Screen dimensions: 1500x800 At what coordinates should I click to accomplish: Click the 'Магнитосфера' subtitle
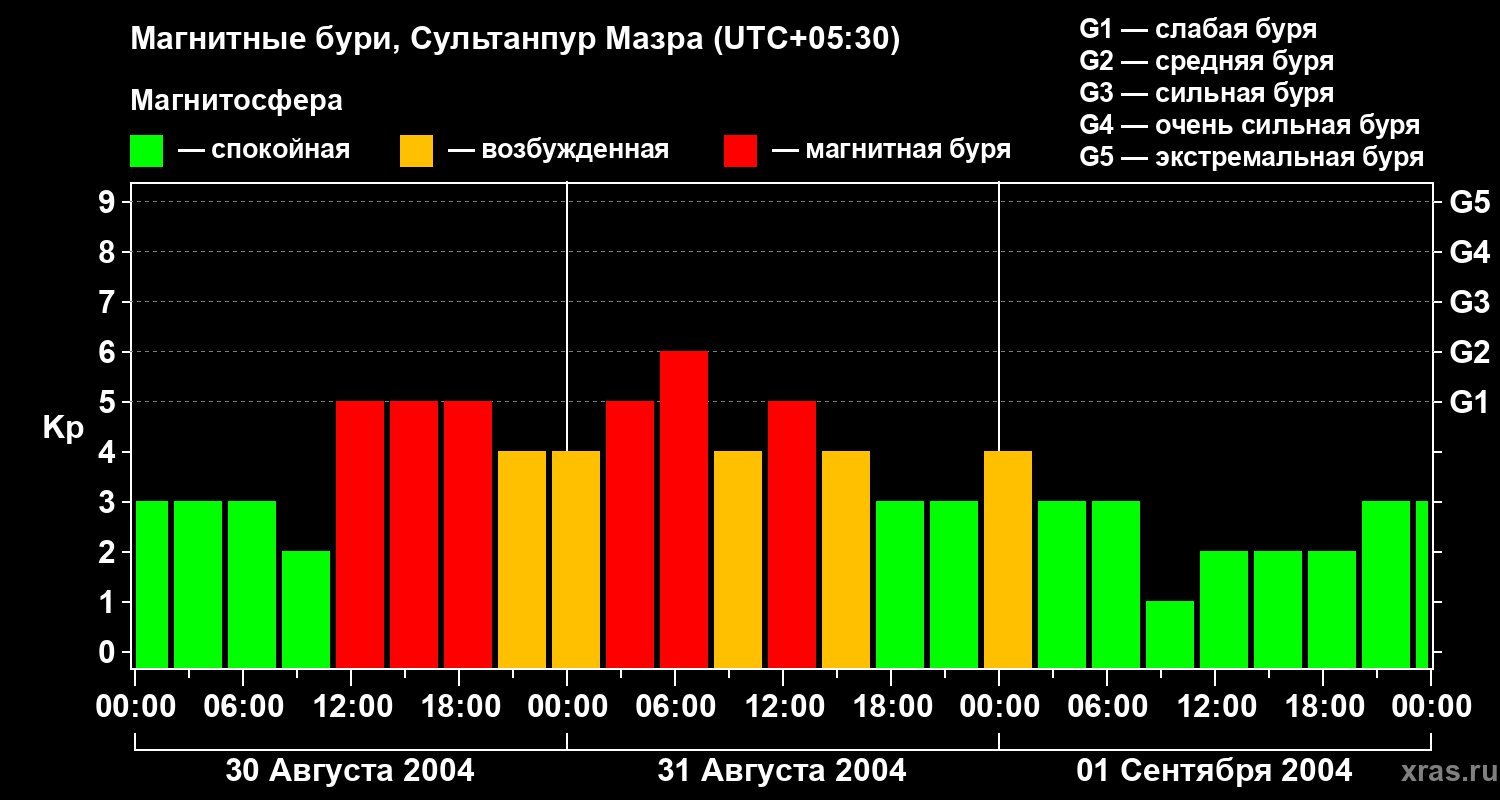[236, 101]
